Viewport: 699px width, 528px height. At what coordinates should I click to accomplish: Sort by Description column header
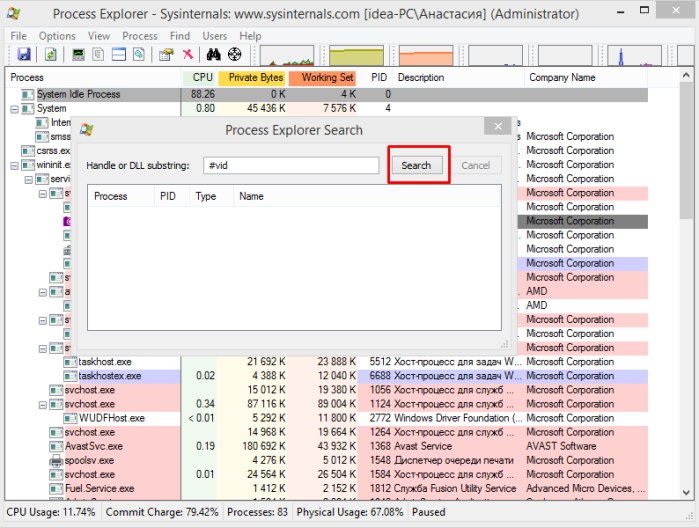pos(458,78)
